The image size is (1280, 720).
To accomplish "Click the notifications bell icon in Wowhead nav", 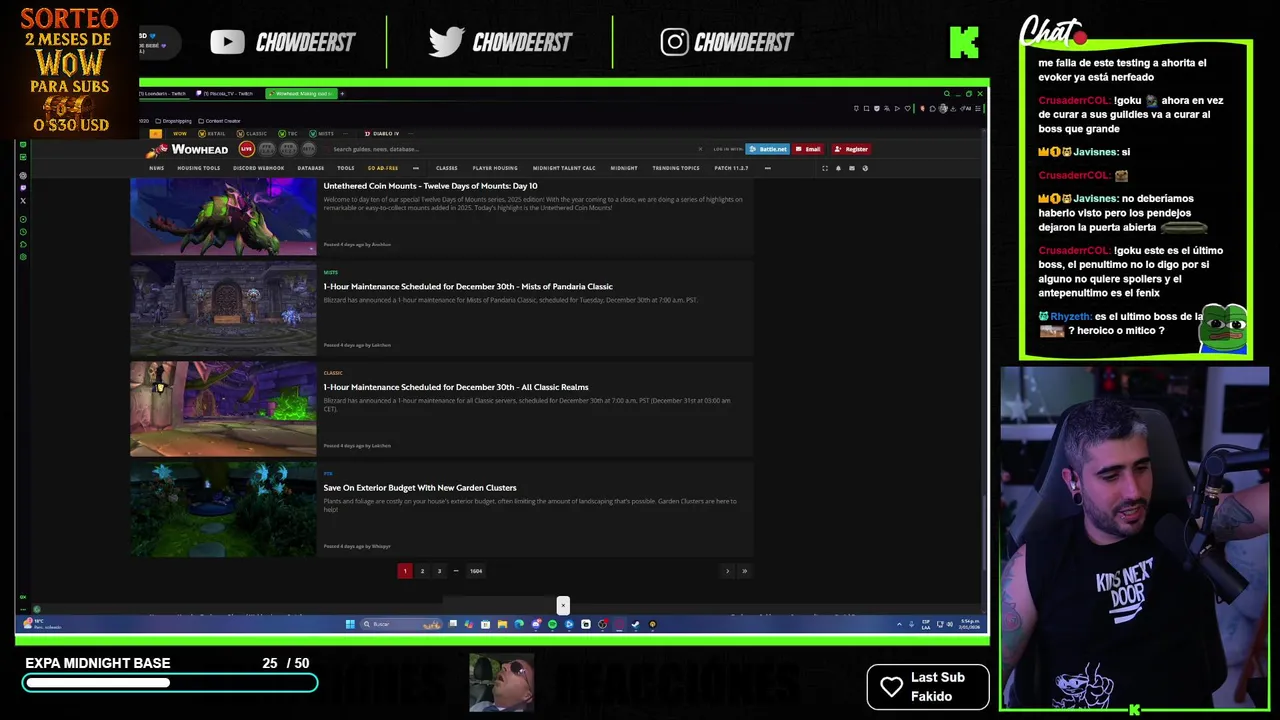I will point(838,168).
